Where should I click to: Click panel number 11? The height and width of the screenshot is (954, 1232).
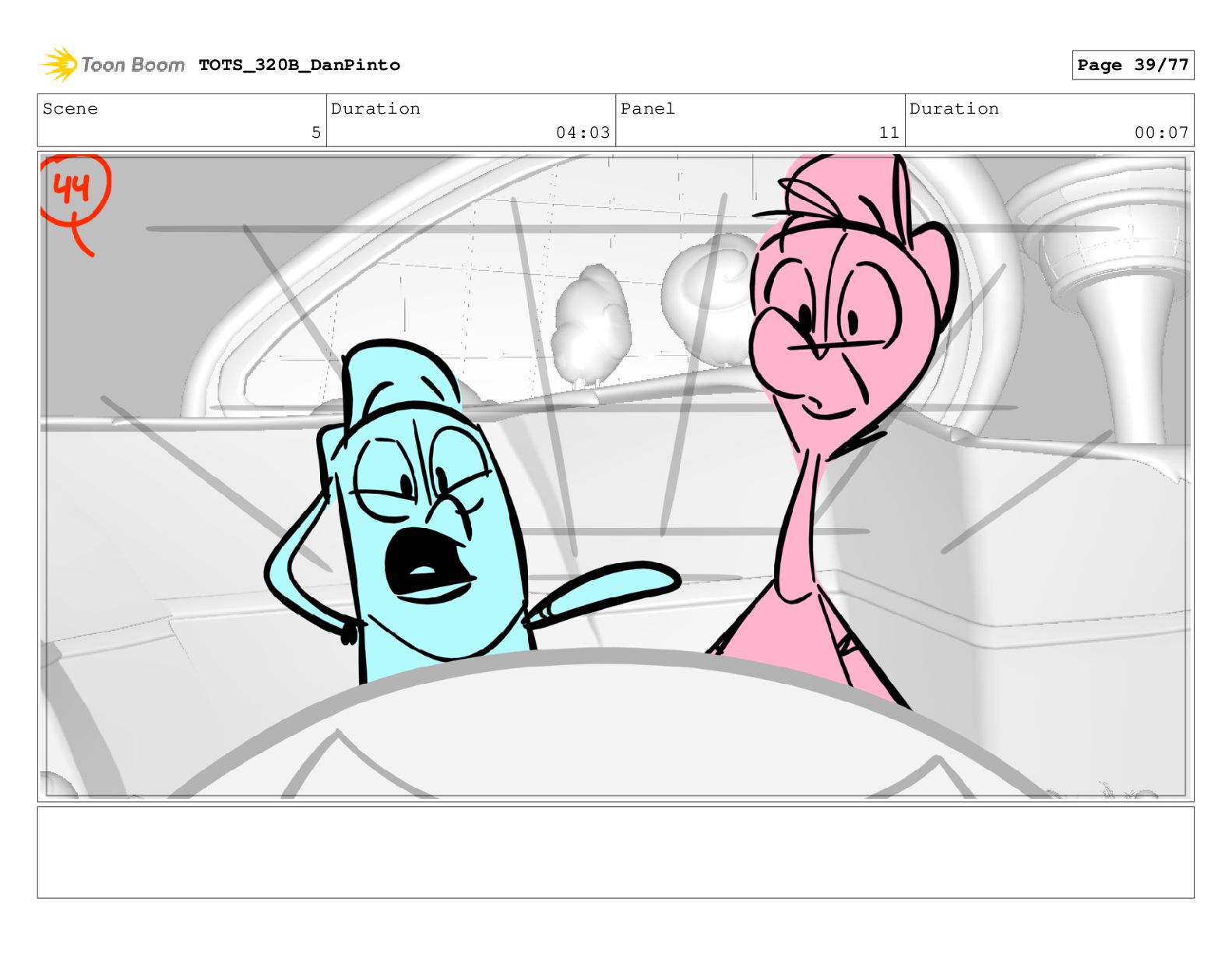click(x=889, y=132)
